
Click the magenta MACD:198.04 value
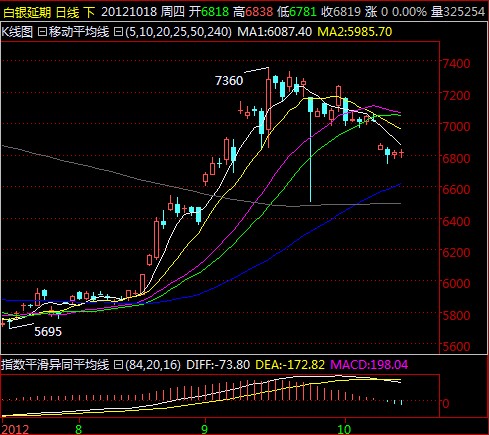point(369,364)
